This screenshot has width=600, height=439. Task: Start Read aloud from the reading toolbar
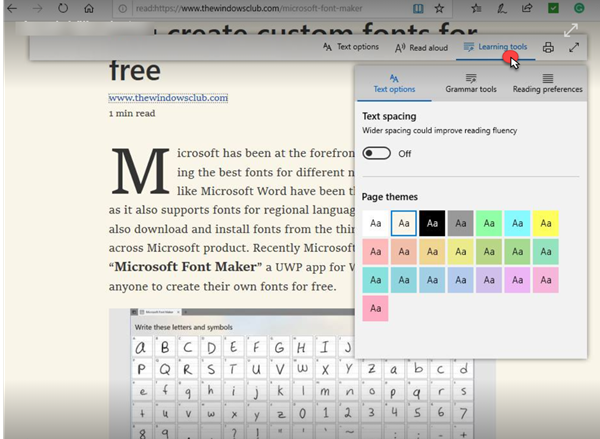(421, 48)
